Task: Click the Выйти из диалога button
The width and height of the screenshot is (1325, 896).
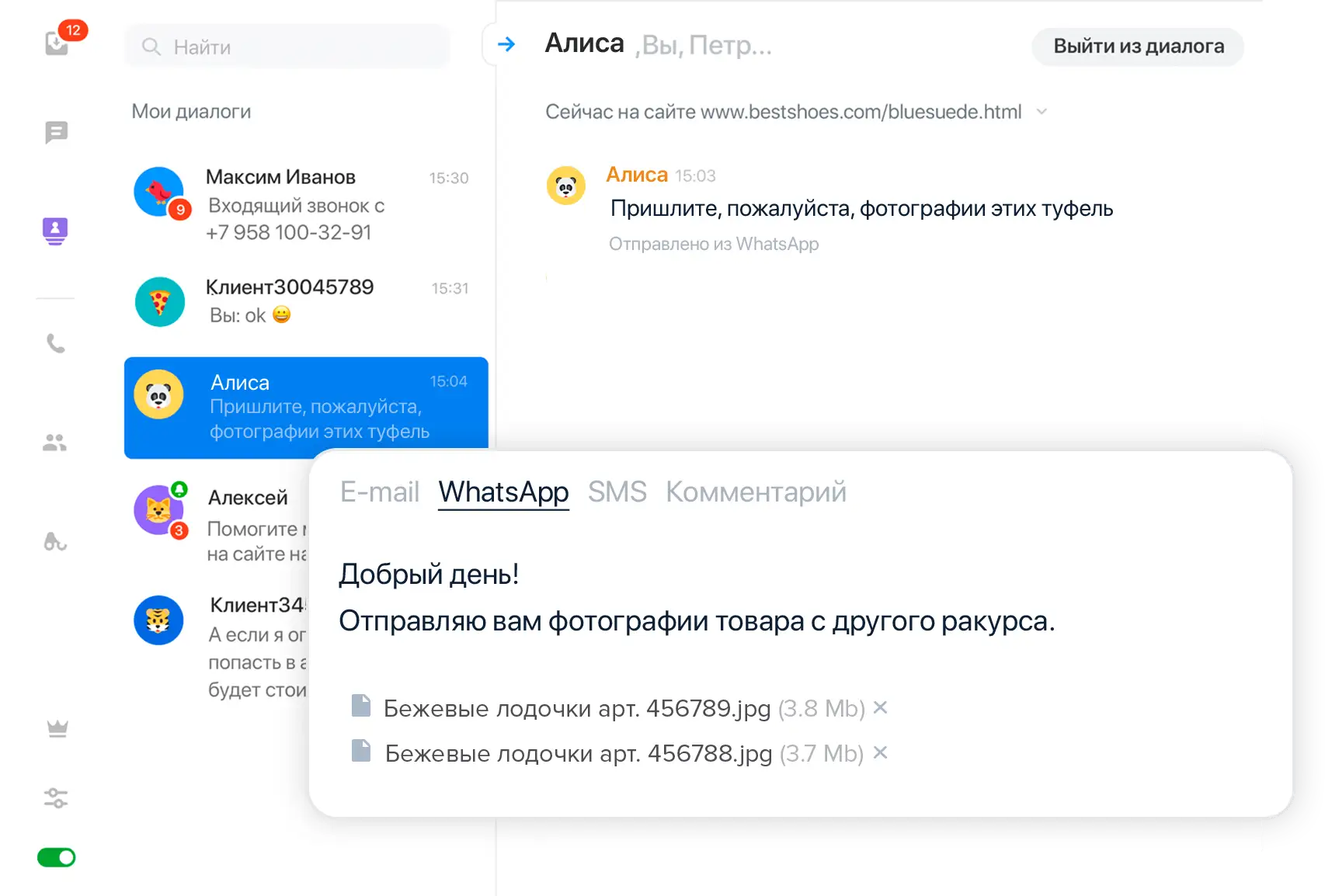Action: click(x=1138, y=47)
